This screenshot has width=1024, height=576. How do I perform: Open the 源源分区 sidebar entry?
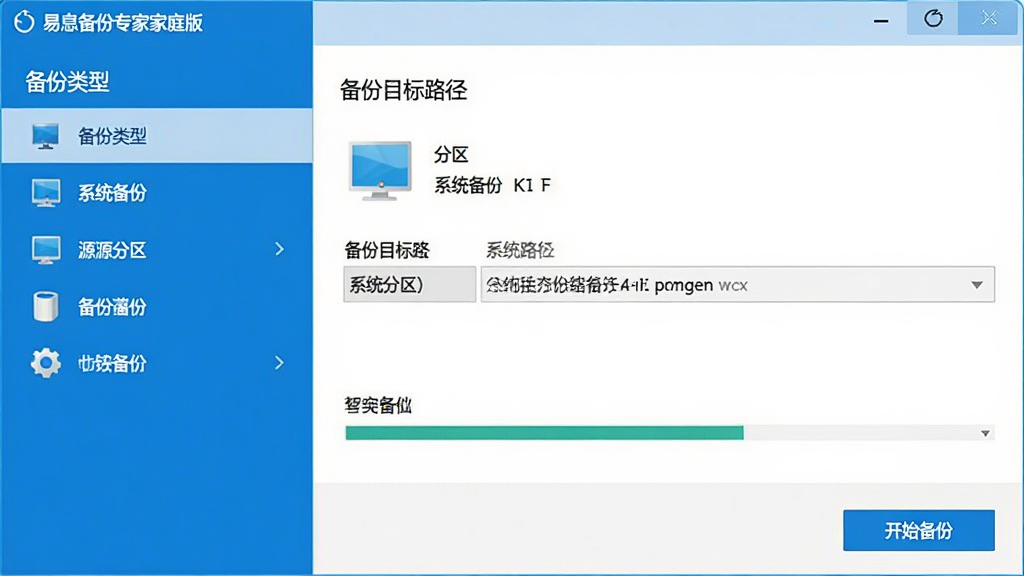coord(157,249)
